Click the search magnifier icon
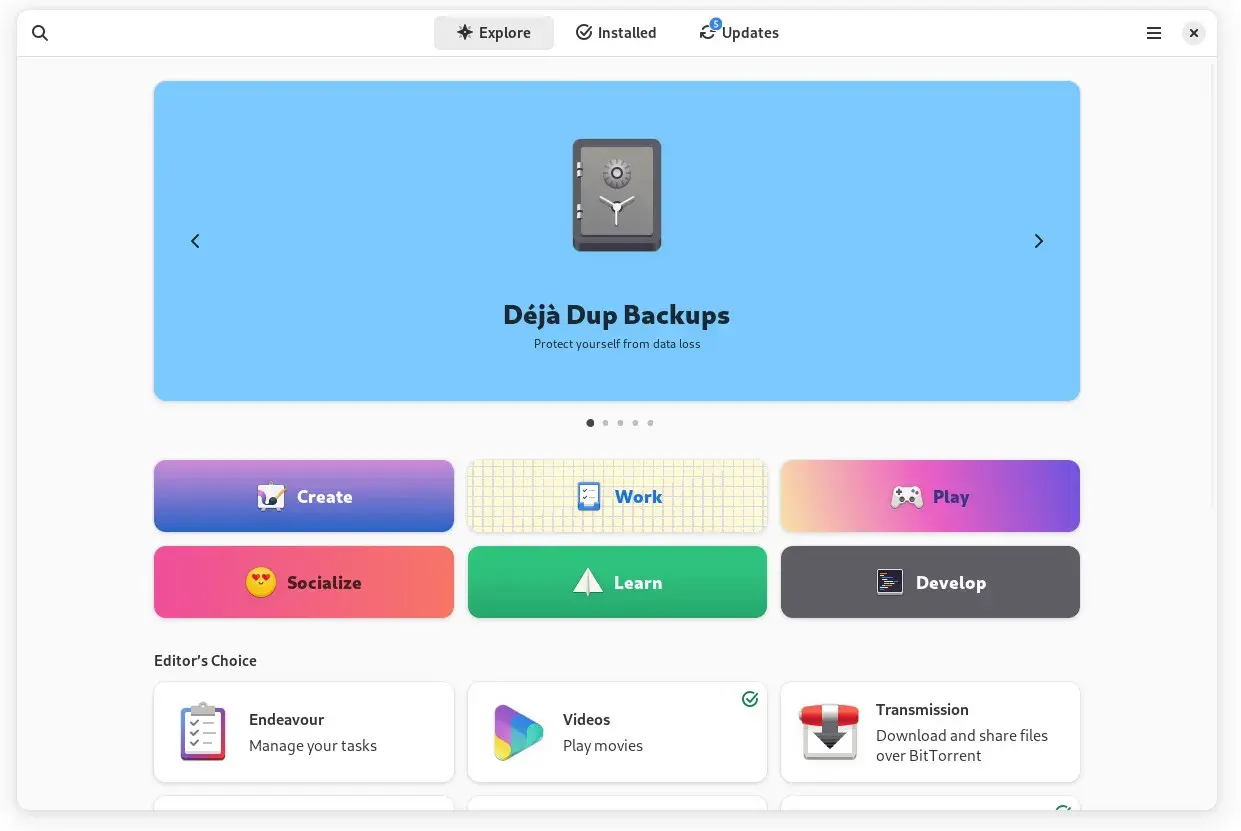Viewport: 1241px width, 831px height. pos(40,33)
